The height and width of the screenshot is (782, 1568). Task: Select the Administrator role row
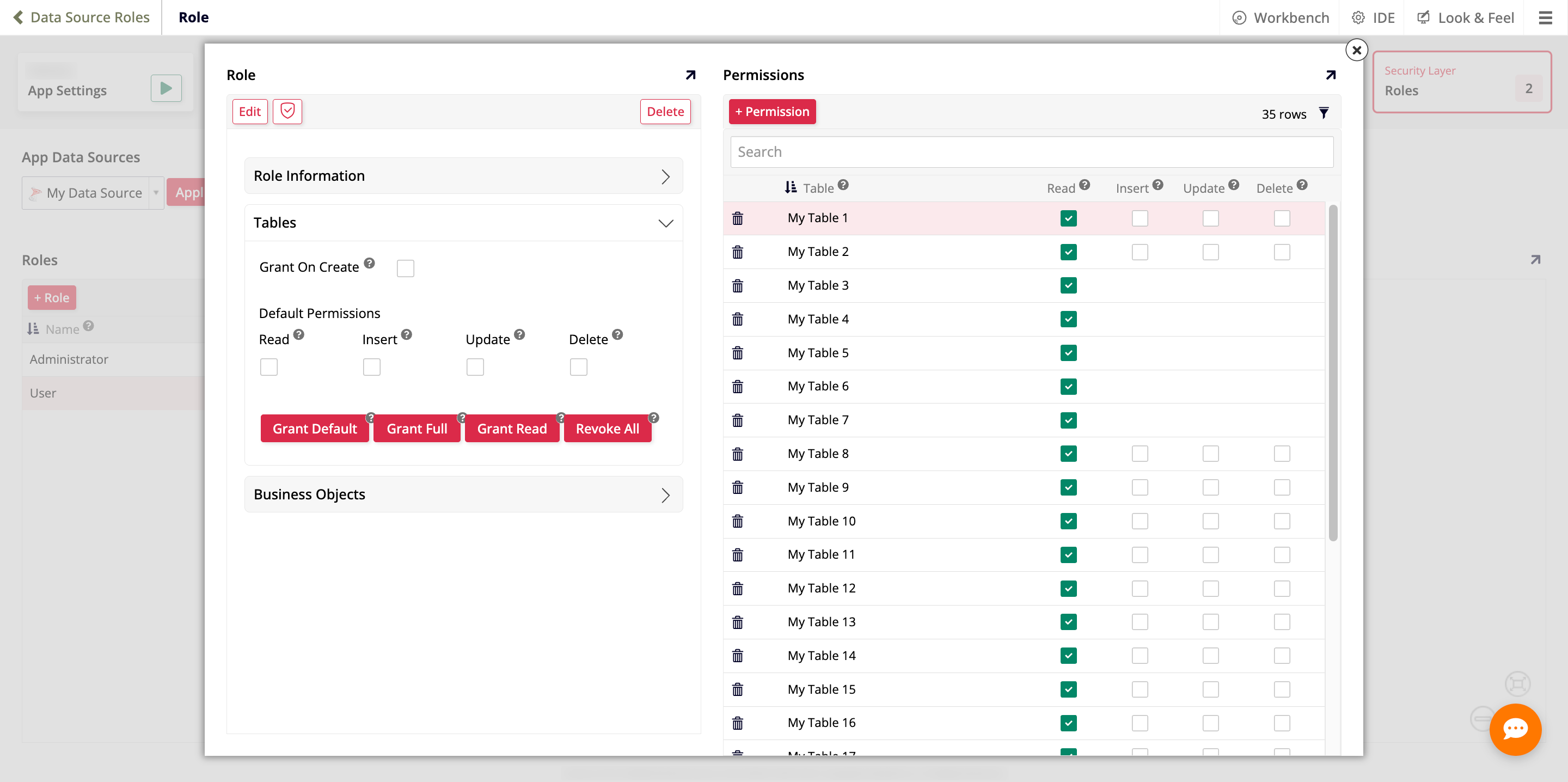click(113, 359)
